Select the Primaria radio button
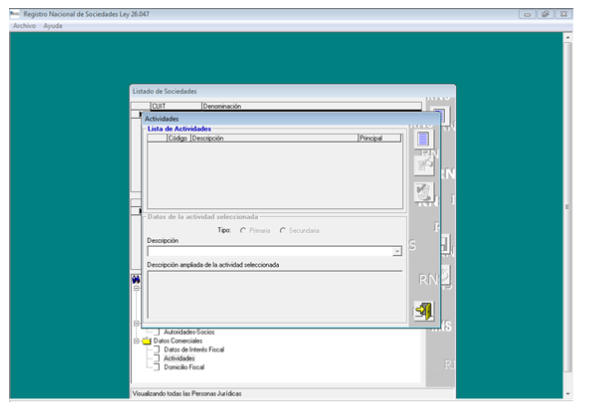 pyautogui.click(x=243, y=230)
